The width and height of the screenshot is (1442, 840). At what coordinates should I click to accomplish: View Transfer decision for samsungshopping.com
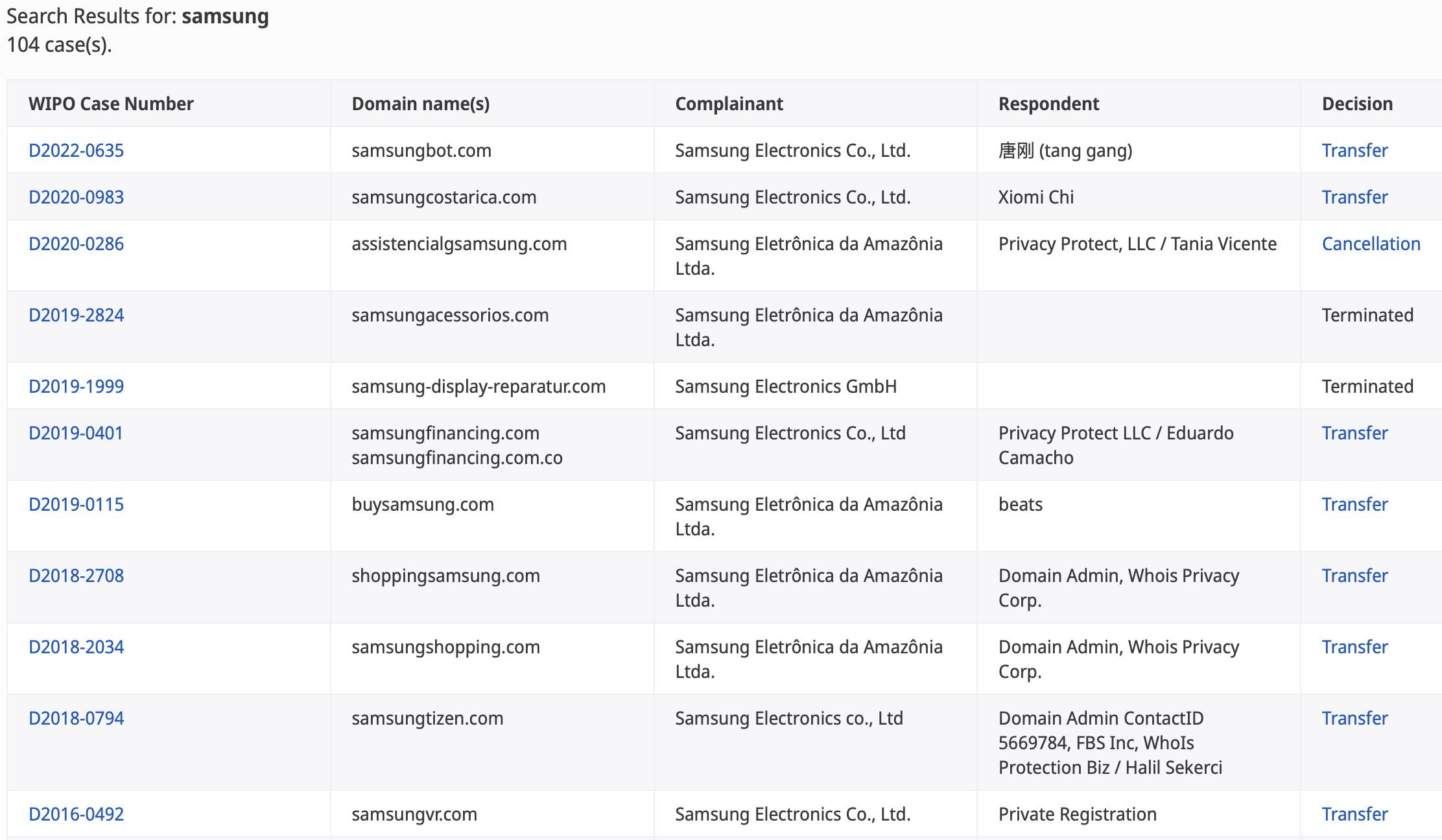(x=1354, y=647)
